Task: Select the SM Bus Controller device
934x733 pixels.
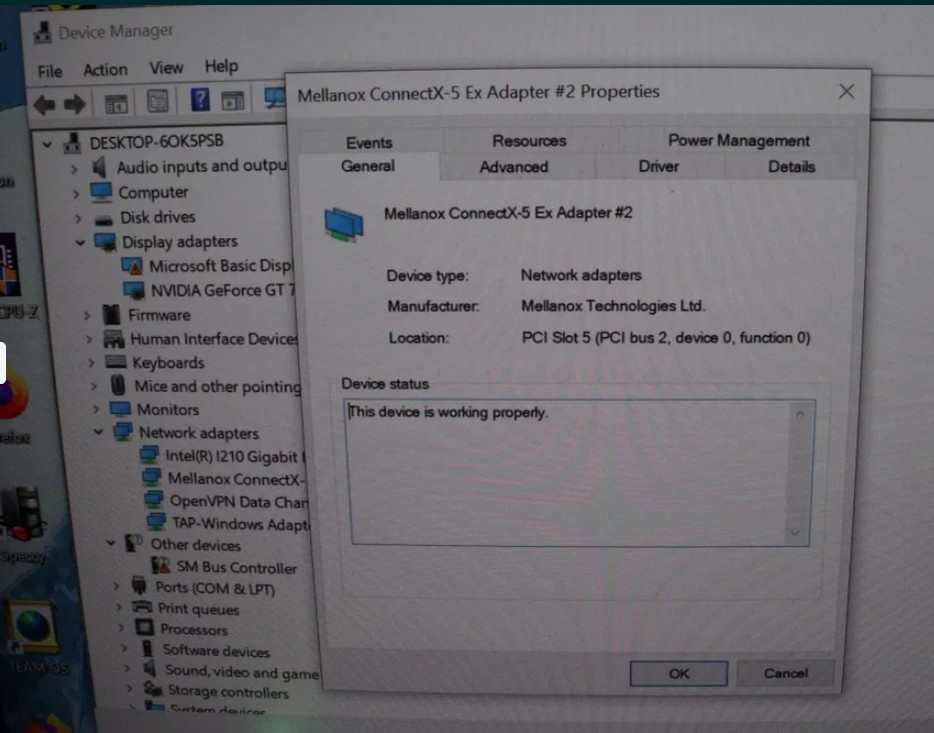Action: (x=236, y=568)
